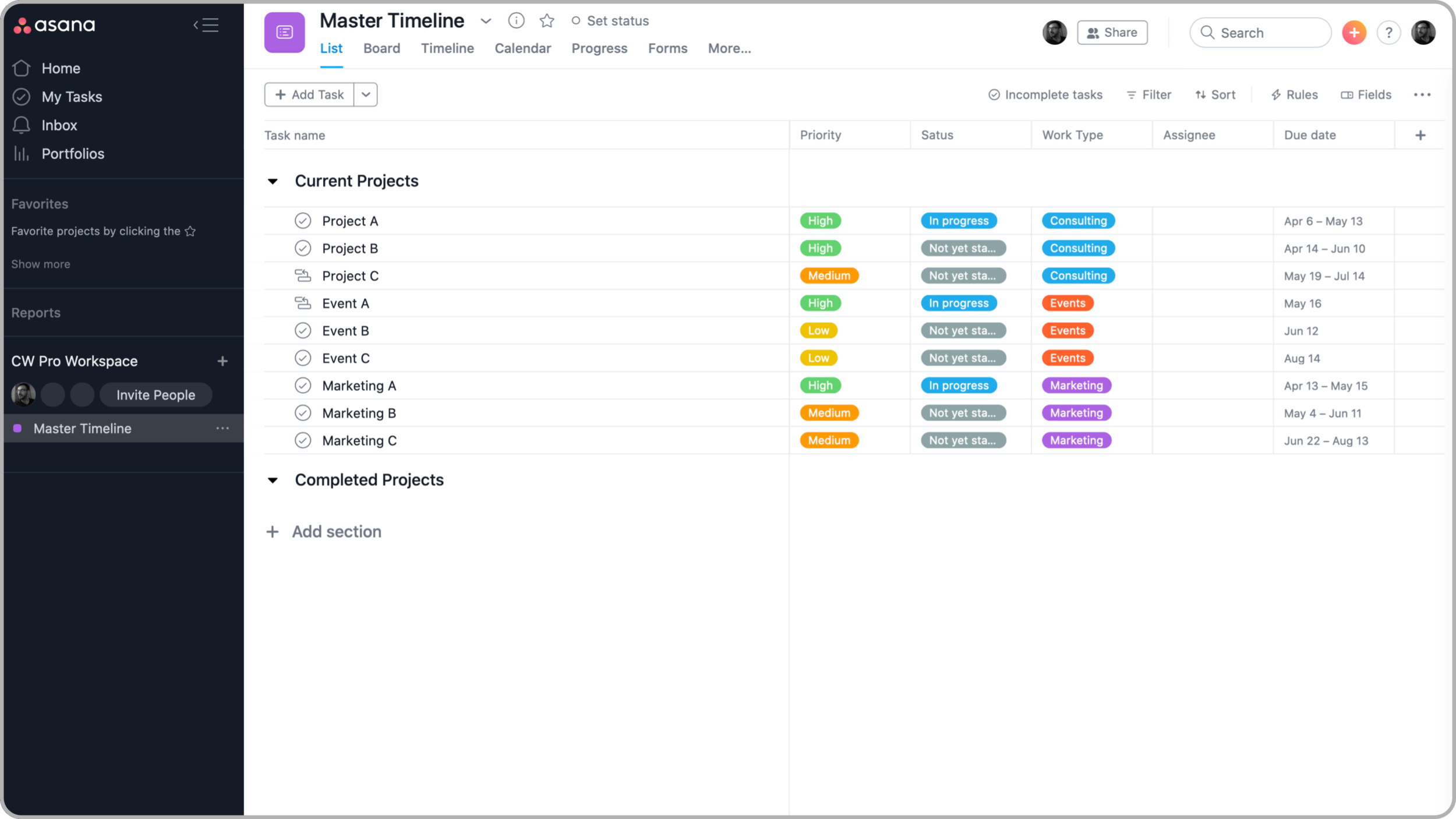The image size is (1456, 819).
Task: Open the Fields manager
Action: (1366, 94)
